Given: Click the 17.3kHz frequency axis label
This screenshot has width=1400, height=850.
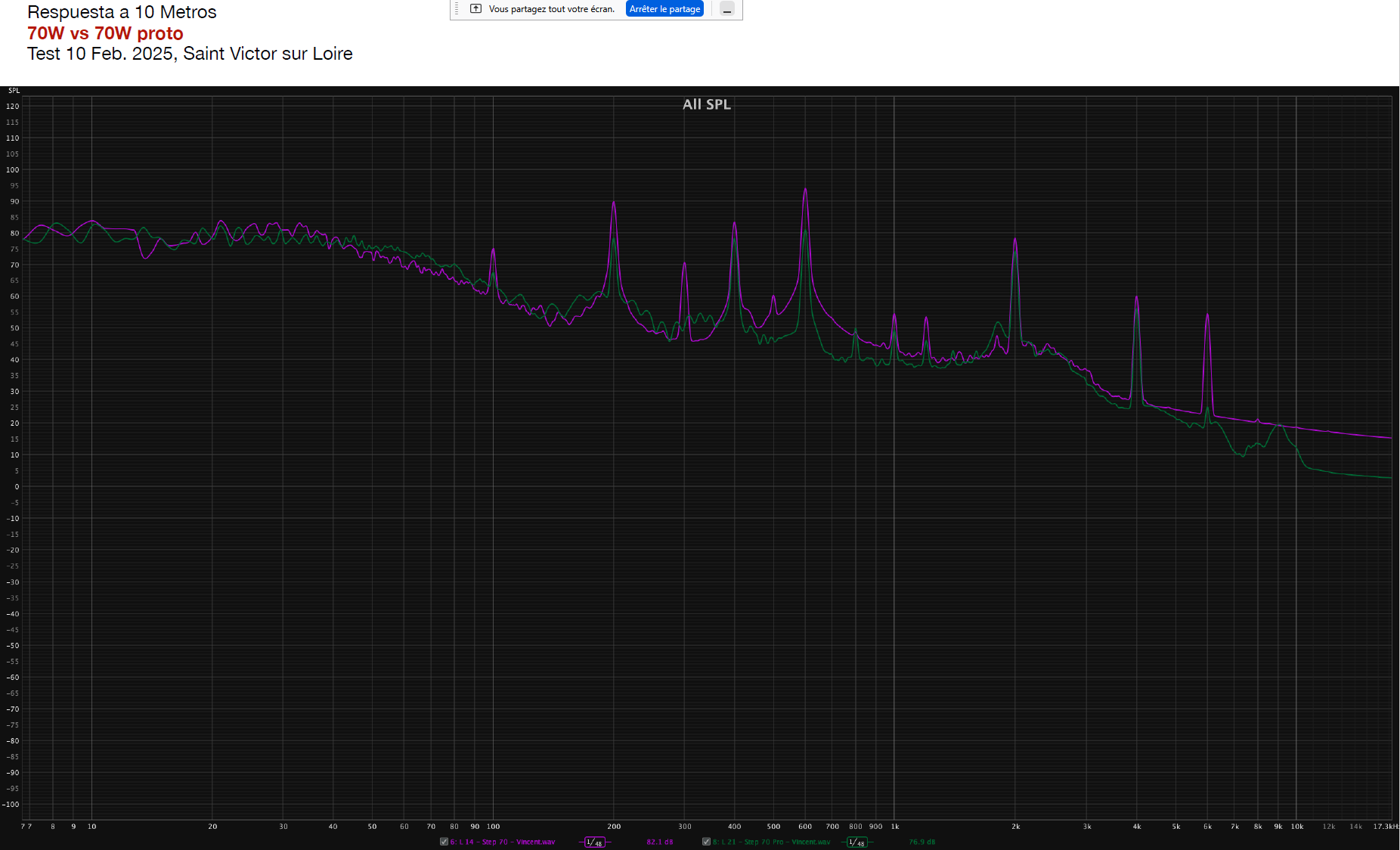Looking at the screenshot, I should [1386, 827].
